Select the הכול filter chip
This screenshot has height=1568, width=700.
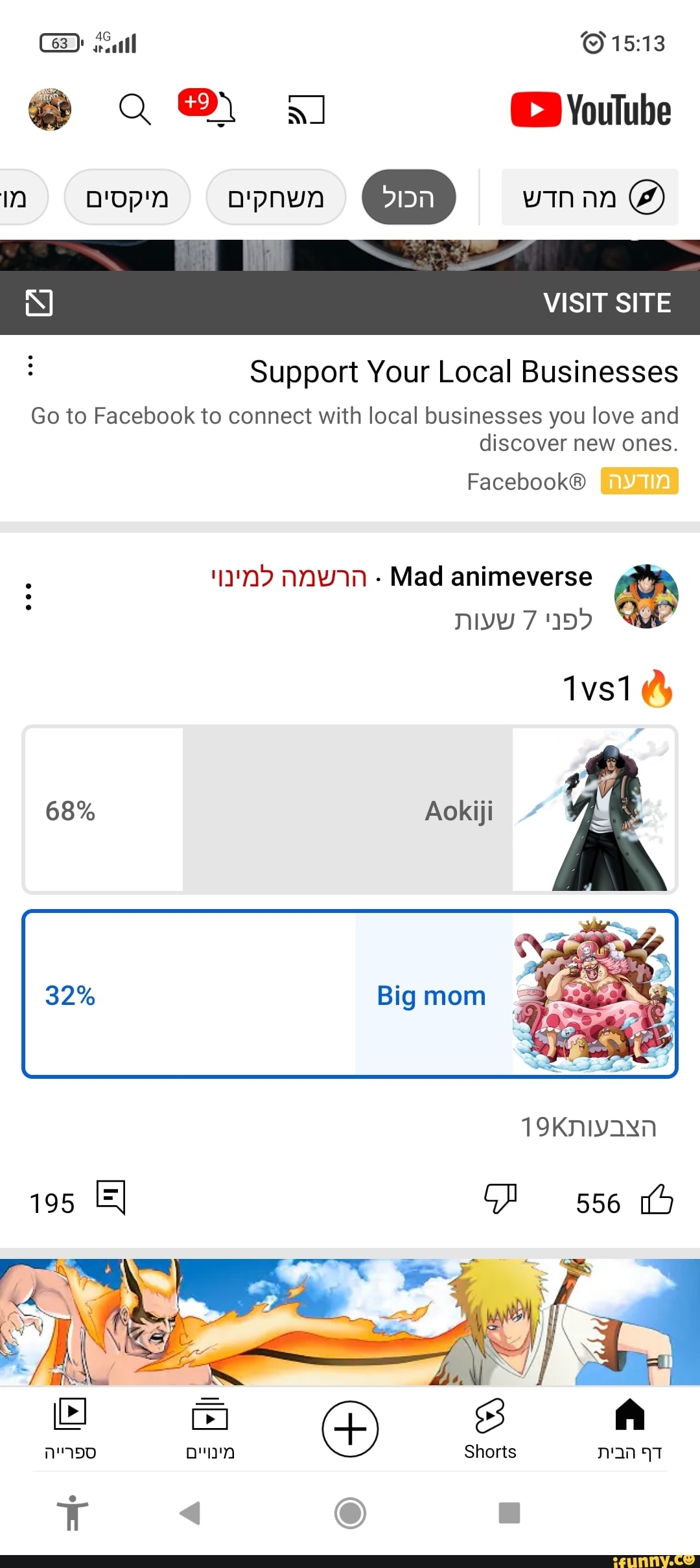coord(408,198)
